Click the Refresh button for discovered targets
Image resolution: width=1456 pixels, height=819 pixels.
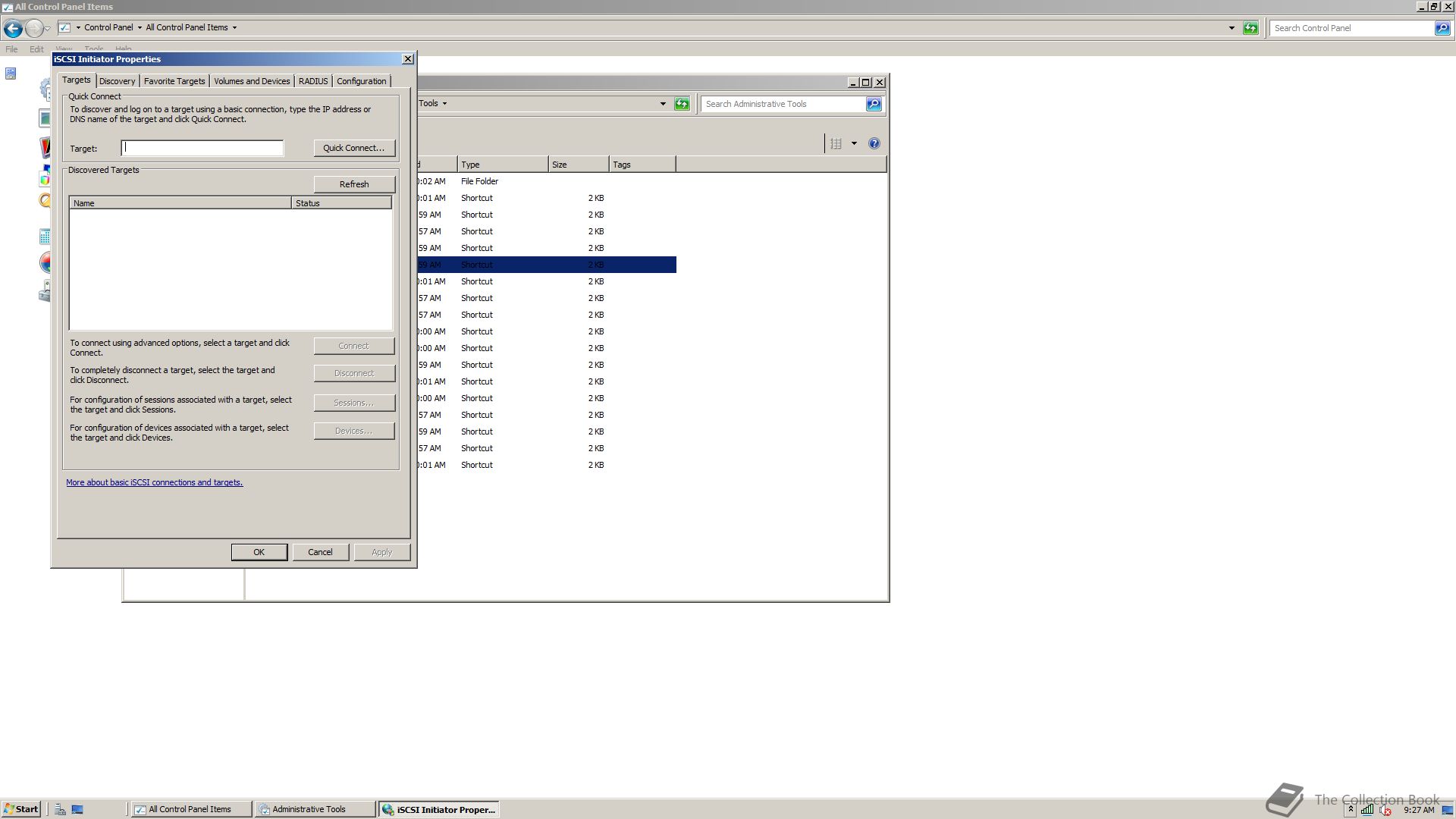tap(354, 184)
